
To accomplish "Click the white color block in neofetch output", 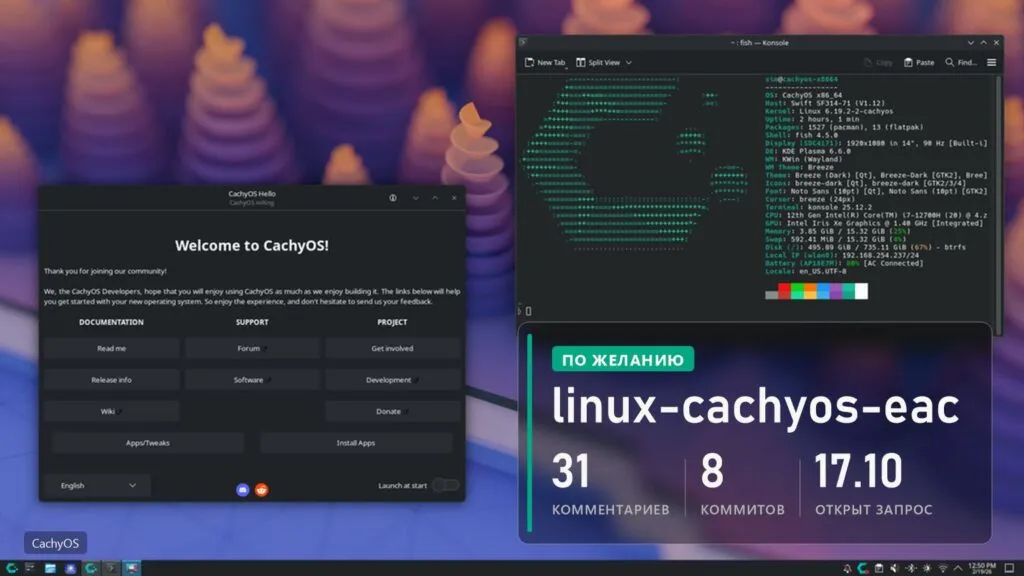I will [861, 291].
